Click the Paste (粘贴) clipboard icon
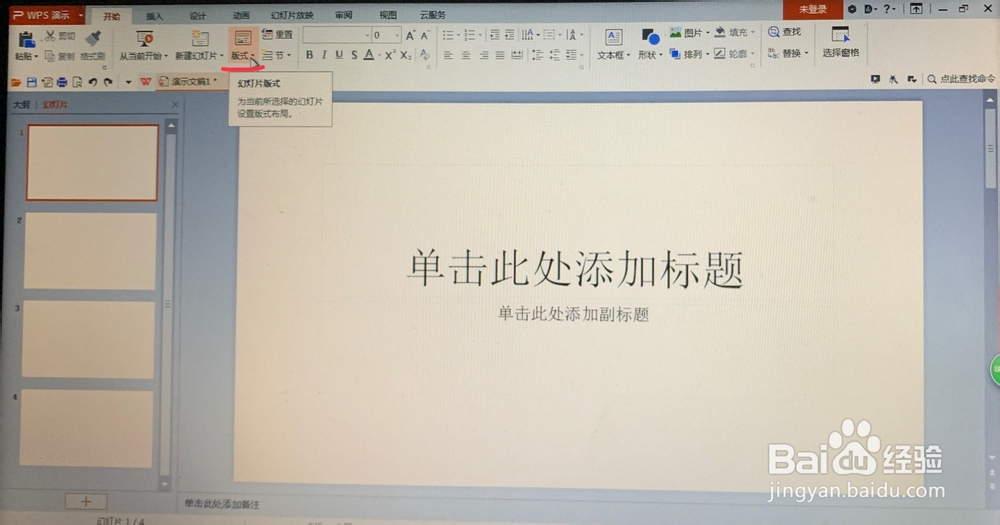Screen dimensions: 1000x525 [x=26, y=40]
